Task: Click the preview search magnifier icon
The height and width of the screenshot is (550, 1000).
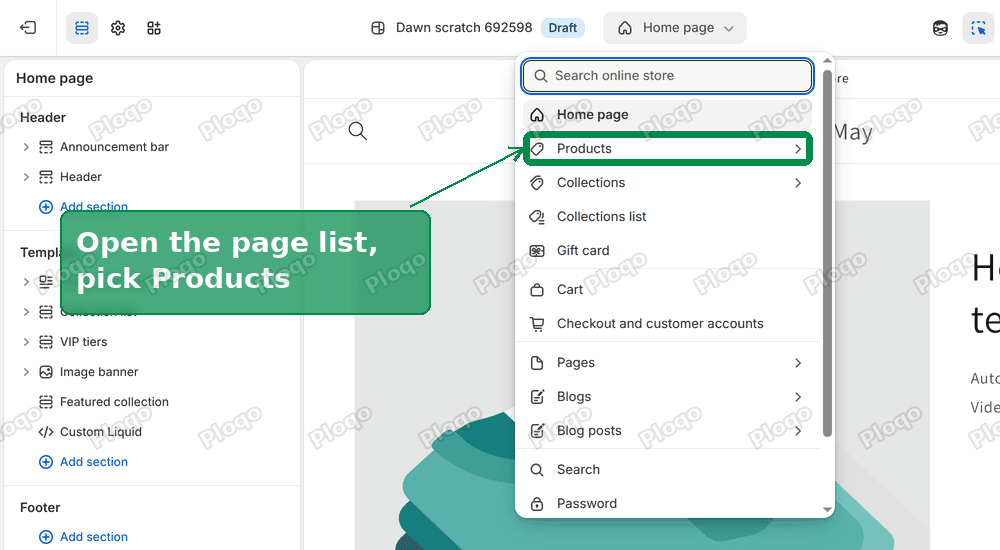Action: (358, 131)
